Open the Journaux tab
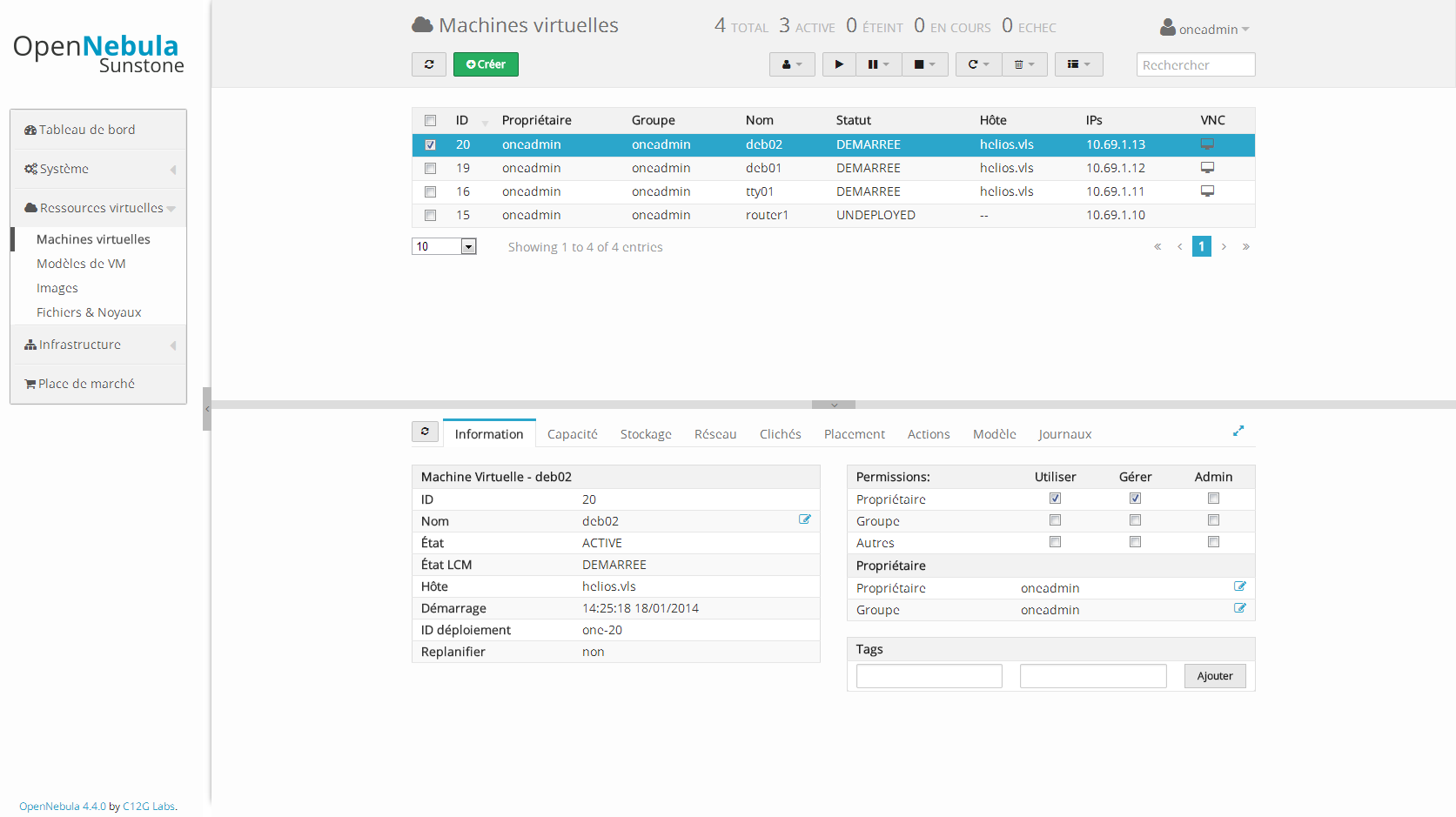This screenshot has width=1456, height=817. [x=1064, y=434]
